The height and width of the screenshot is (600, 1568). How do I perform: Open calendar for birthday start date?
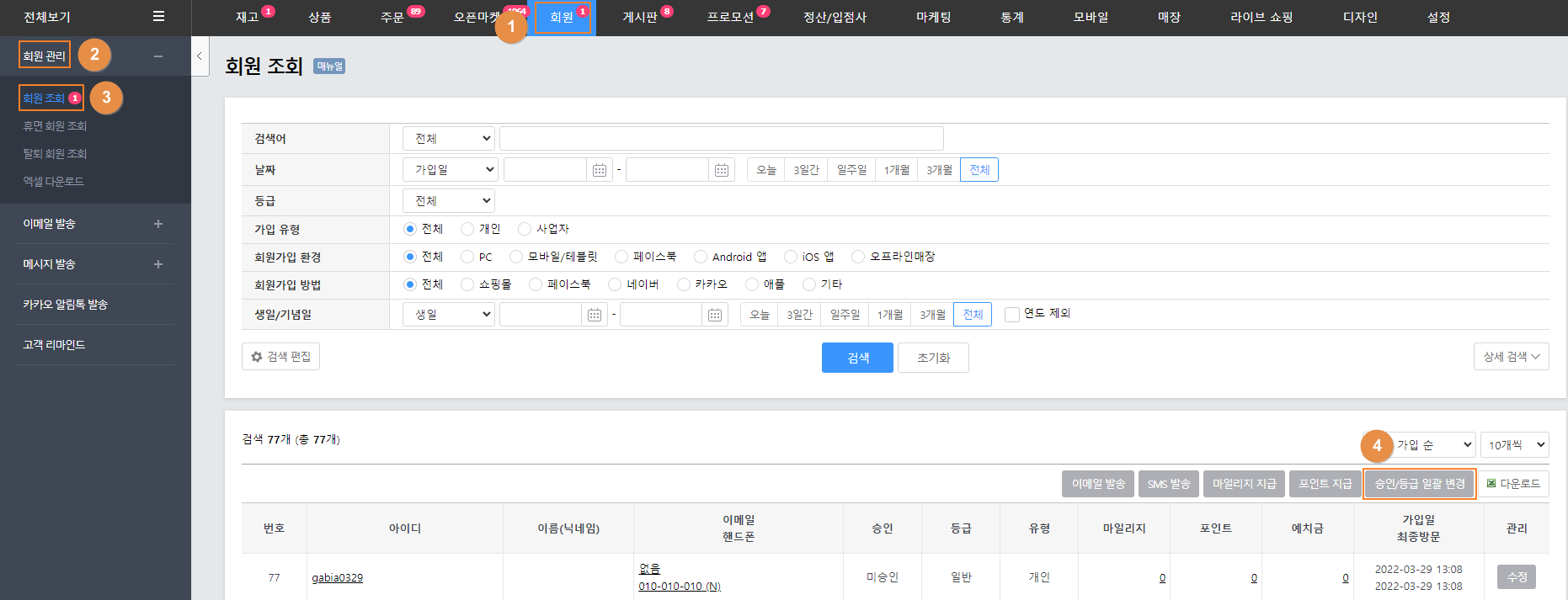[x=594, y=315]
